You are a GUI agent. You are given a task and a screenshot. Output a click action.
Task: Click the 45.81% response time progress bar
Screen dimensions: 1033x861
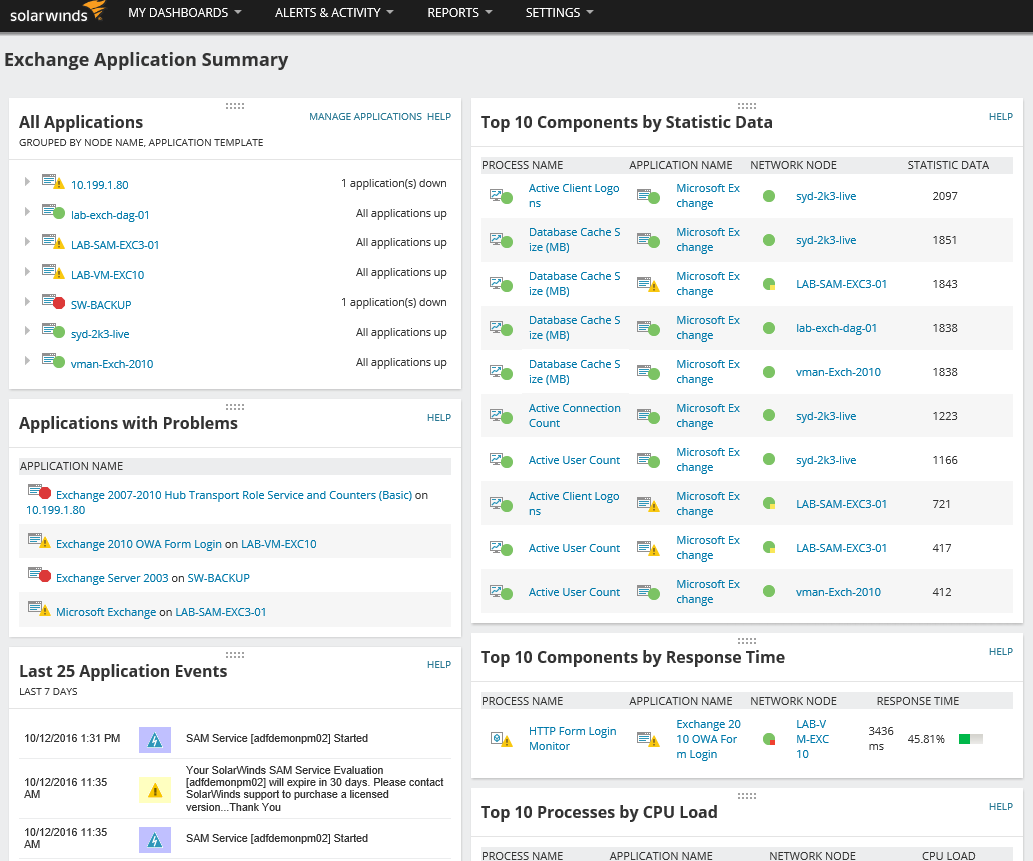coord(970,739)
